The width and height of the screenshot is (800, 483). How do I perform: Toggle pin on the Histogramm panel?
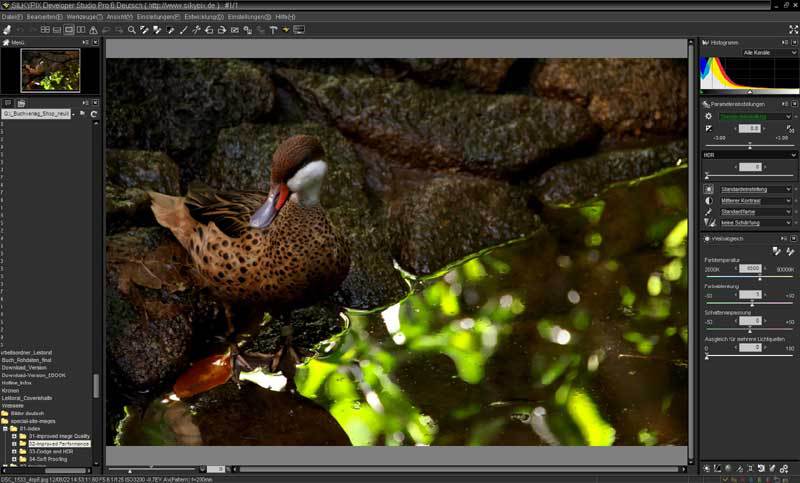785,42
